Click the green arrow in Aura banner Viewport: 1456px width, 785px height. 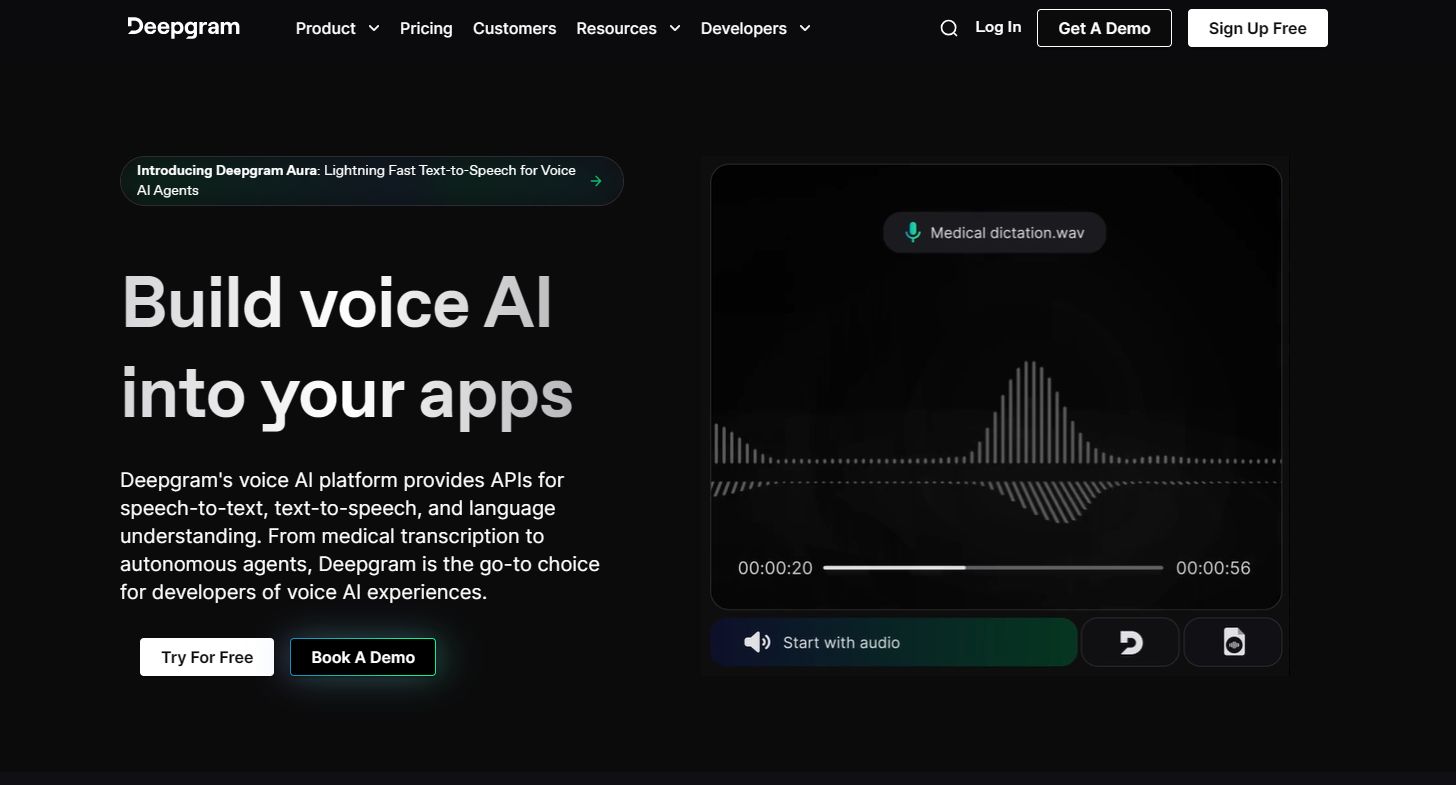596,181
